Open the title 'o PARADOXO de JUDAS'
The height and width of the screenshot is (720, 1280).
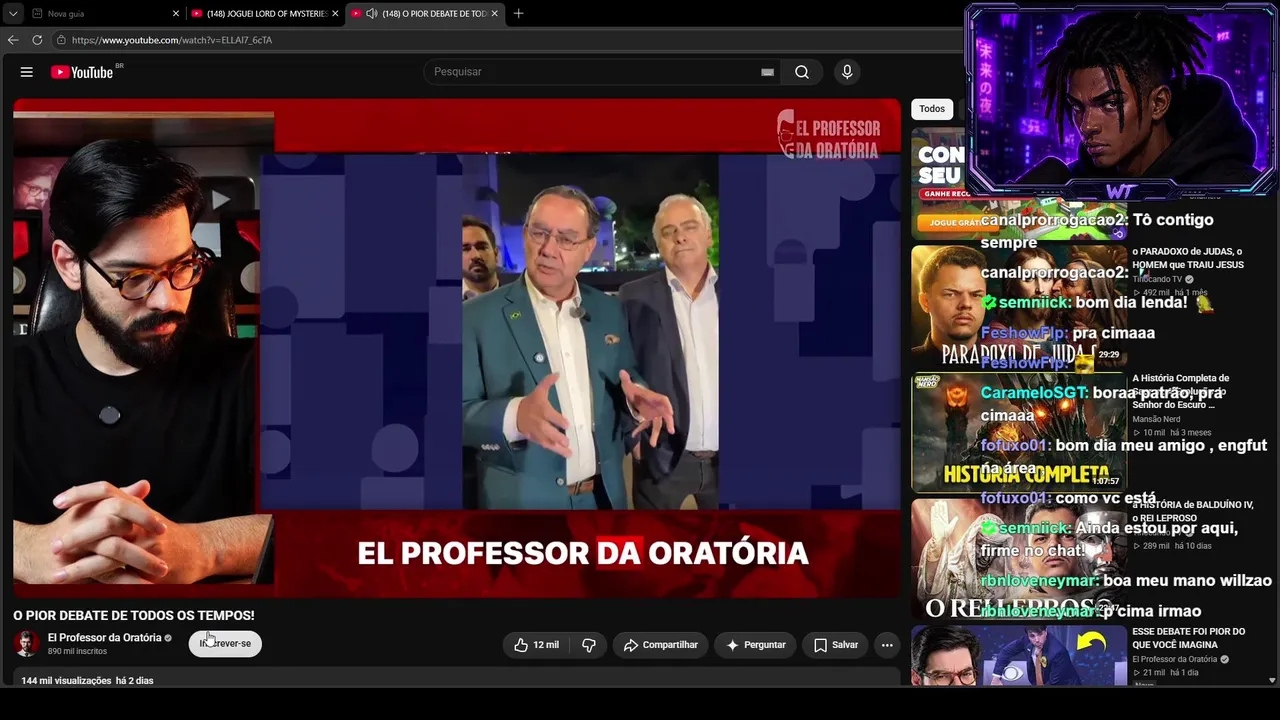1188,258
